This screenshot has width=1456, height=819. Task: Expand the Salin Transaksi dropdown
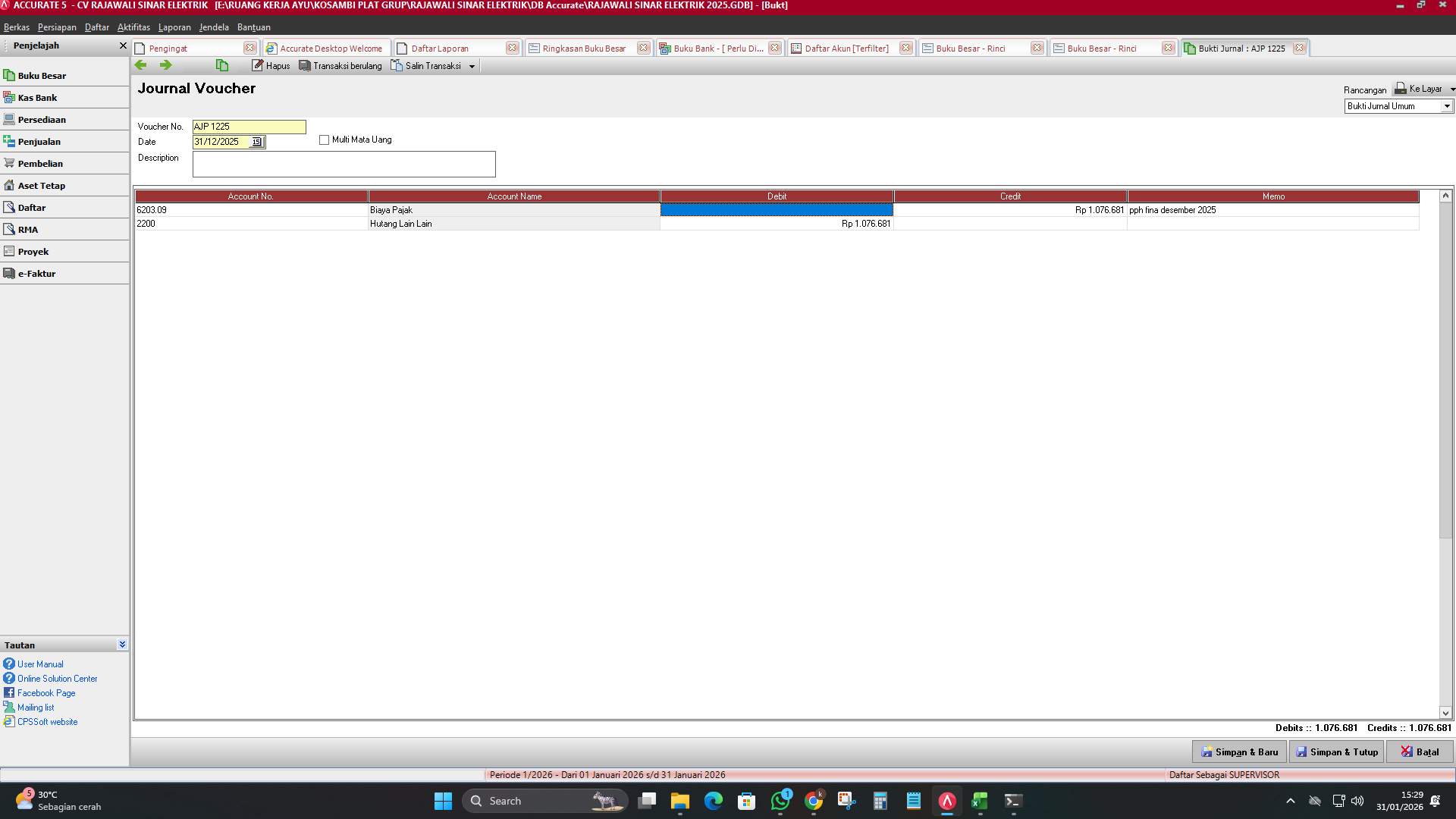472,66
